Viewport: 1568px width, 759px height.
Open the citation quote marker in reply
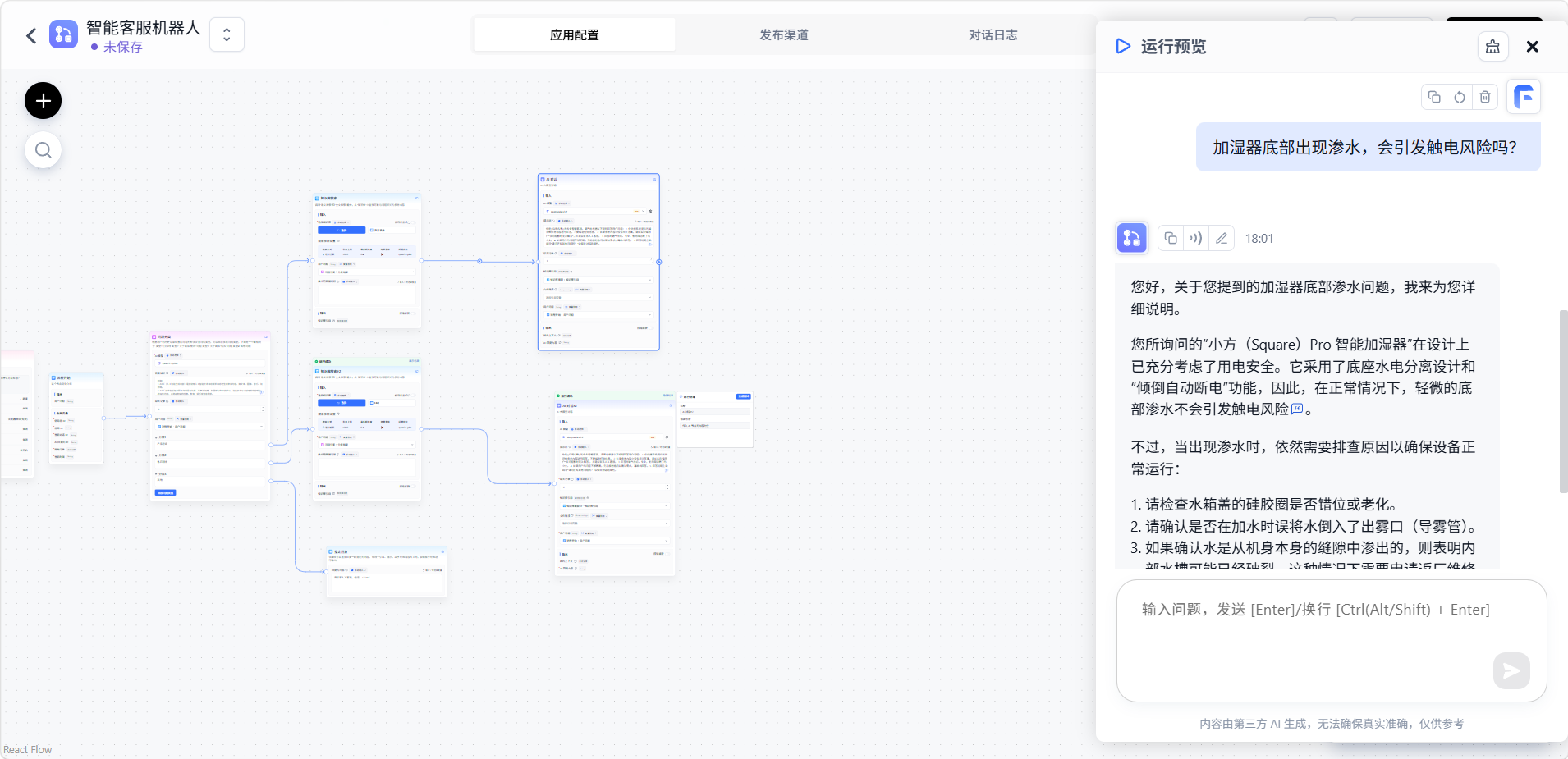1297,409
